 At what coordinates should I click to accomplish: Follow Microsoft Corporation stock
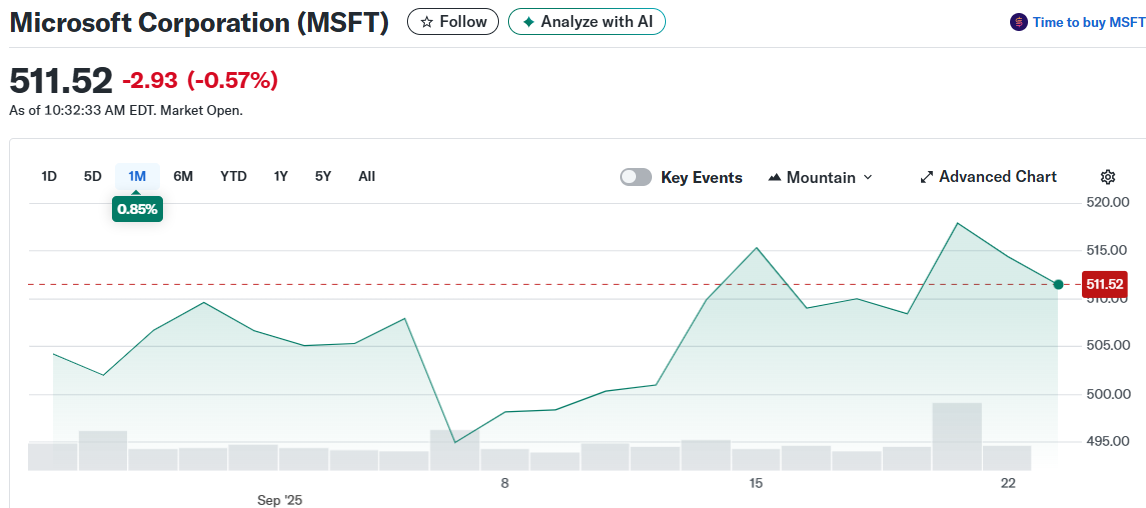tap(453, 22)
